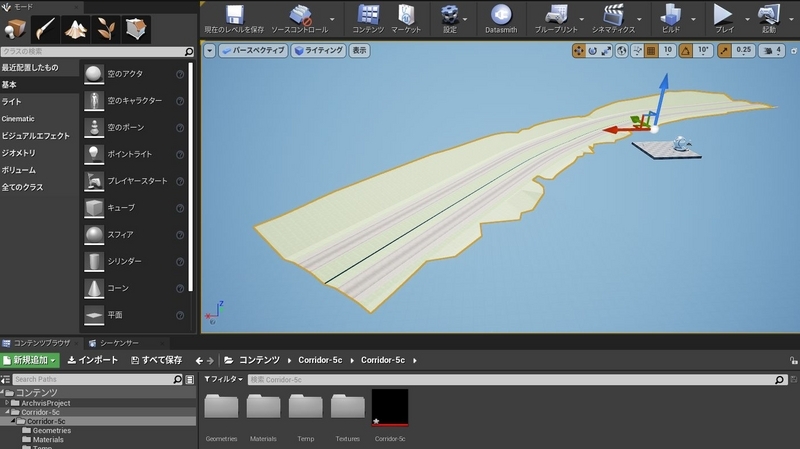Select the rotate gizmo tool in viewport

(x=592, y=51)
